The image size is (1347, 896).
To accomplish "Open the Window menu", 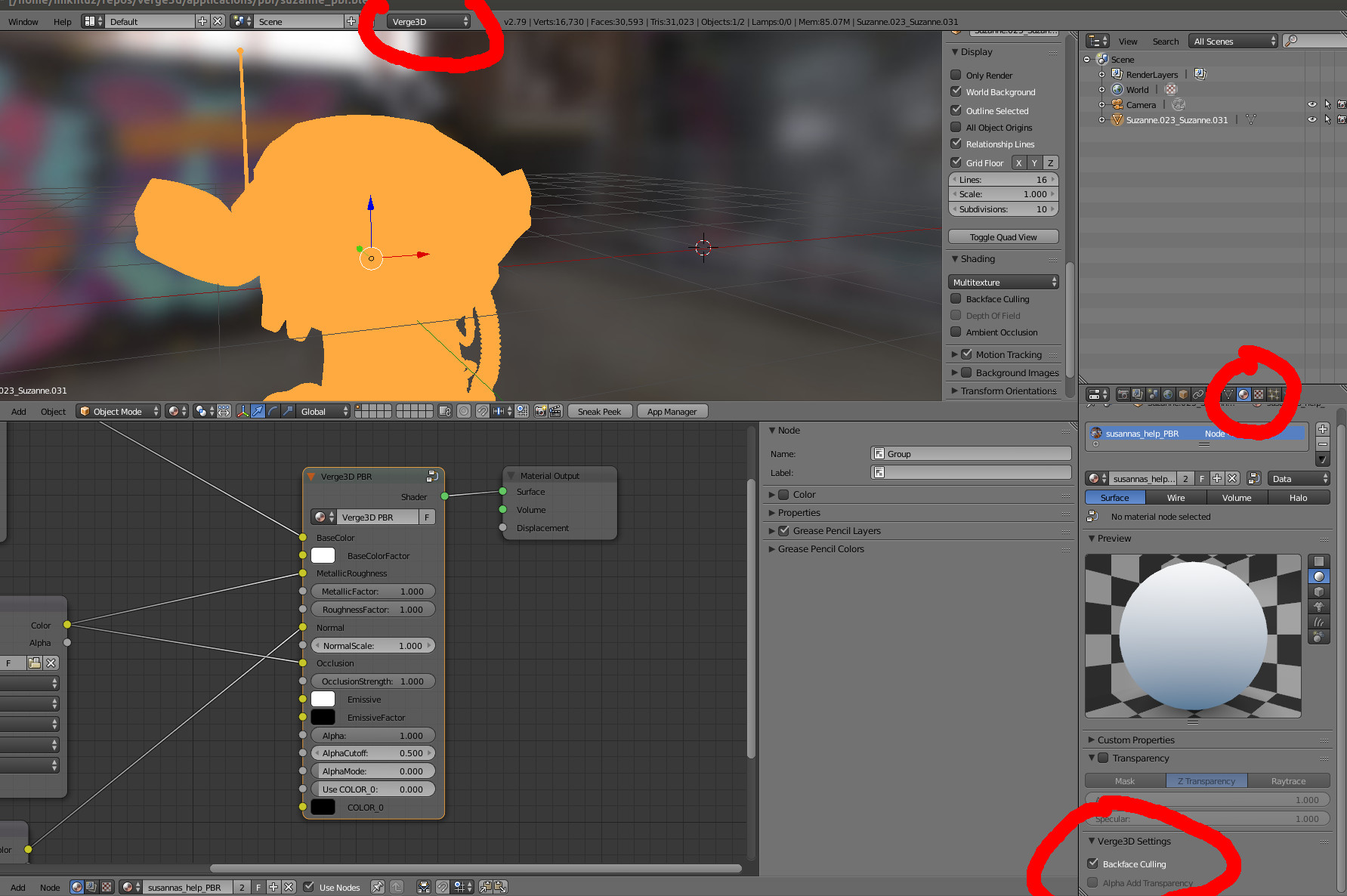I will tap(23, 21).
